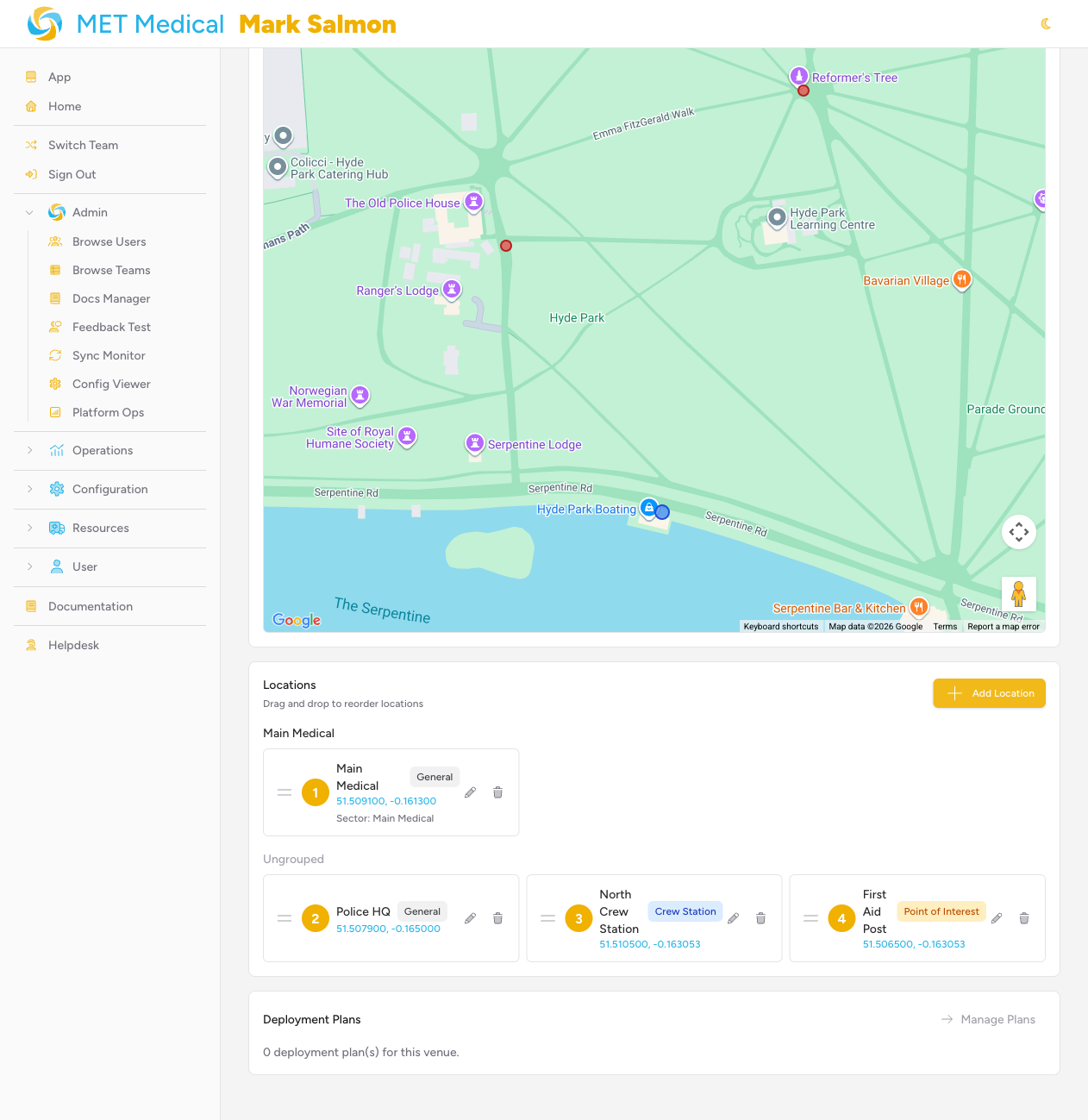Click the Configuration gear icon
1088x1120 pixels.
tap(57, 489)
